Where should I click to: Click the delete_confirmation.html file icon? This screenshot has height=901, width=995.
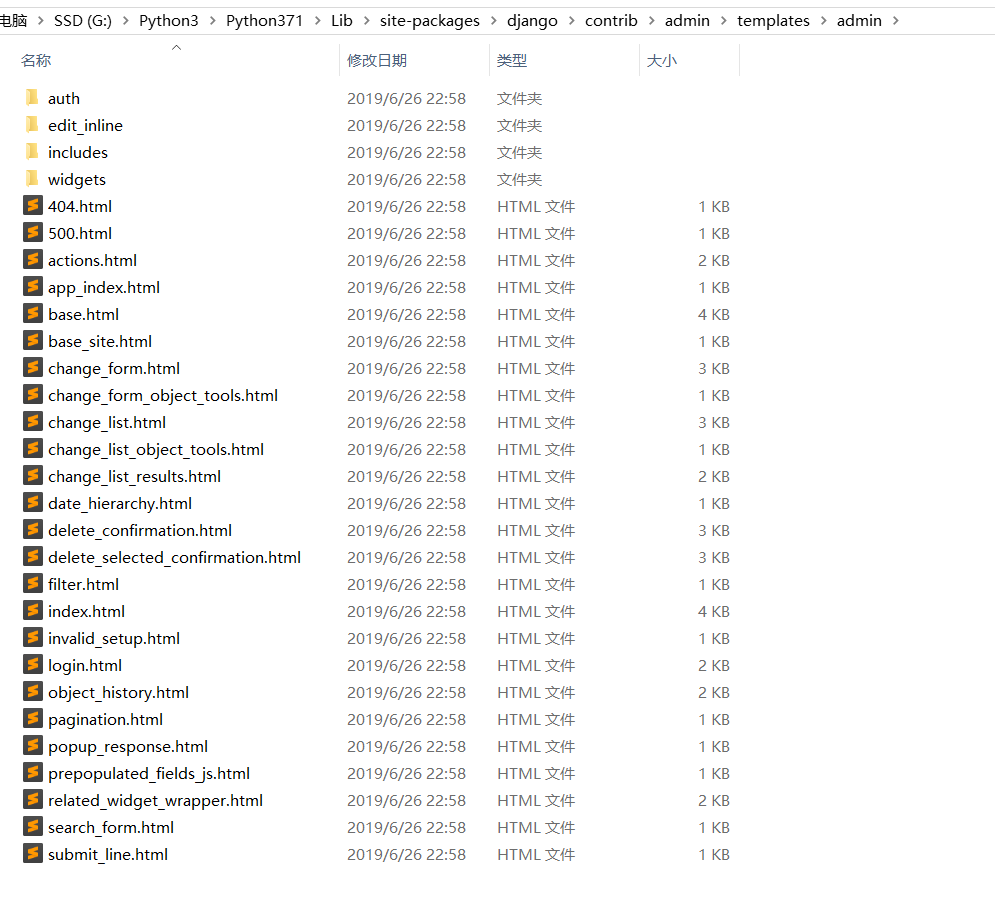pyautogui.click(x=33, y=529)
